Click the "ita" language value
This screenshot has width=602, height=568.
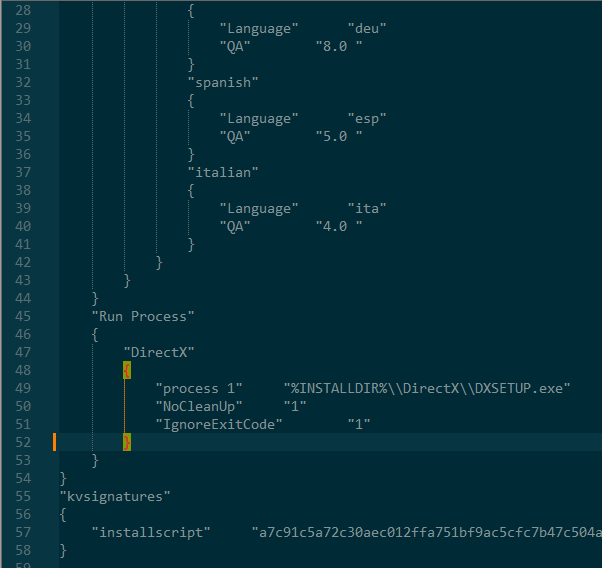pos(367,209)
